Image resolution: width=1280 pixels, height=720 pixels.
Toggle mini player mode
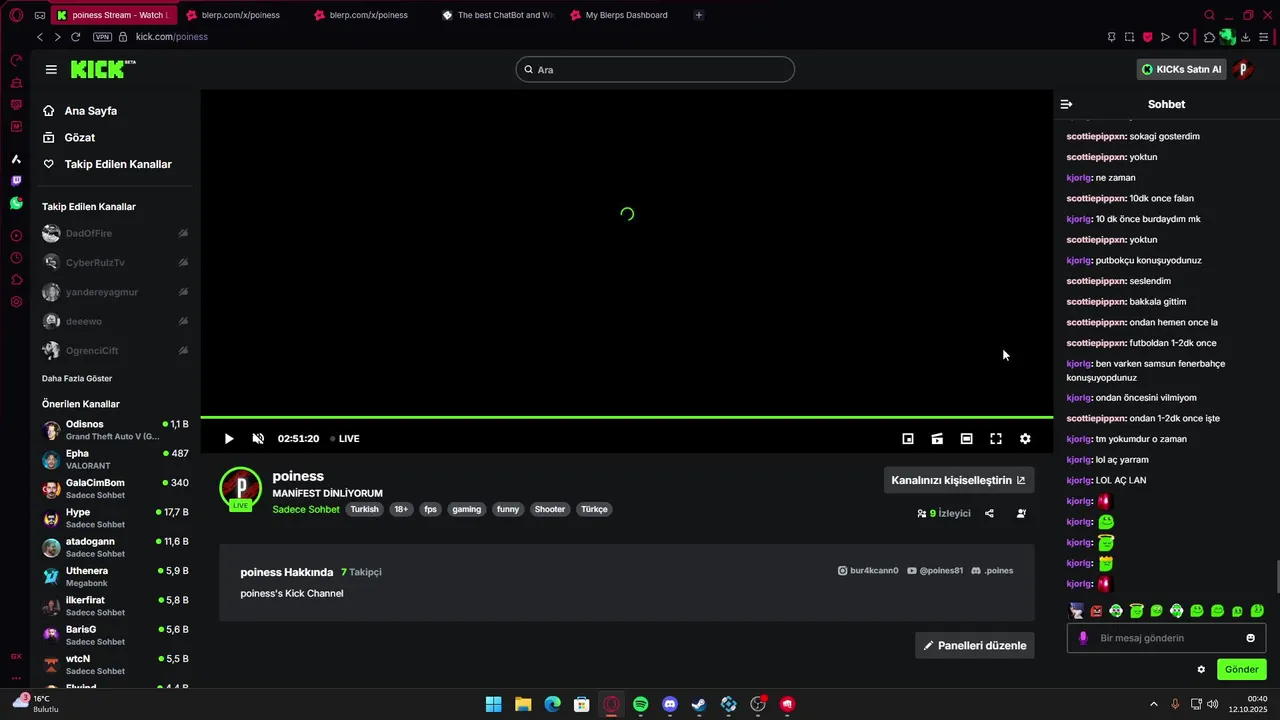(x=908, y=438)
